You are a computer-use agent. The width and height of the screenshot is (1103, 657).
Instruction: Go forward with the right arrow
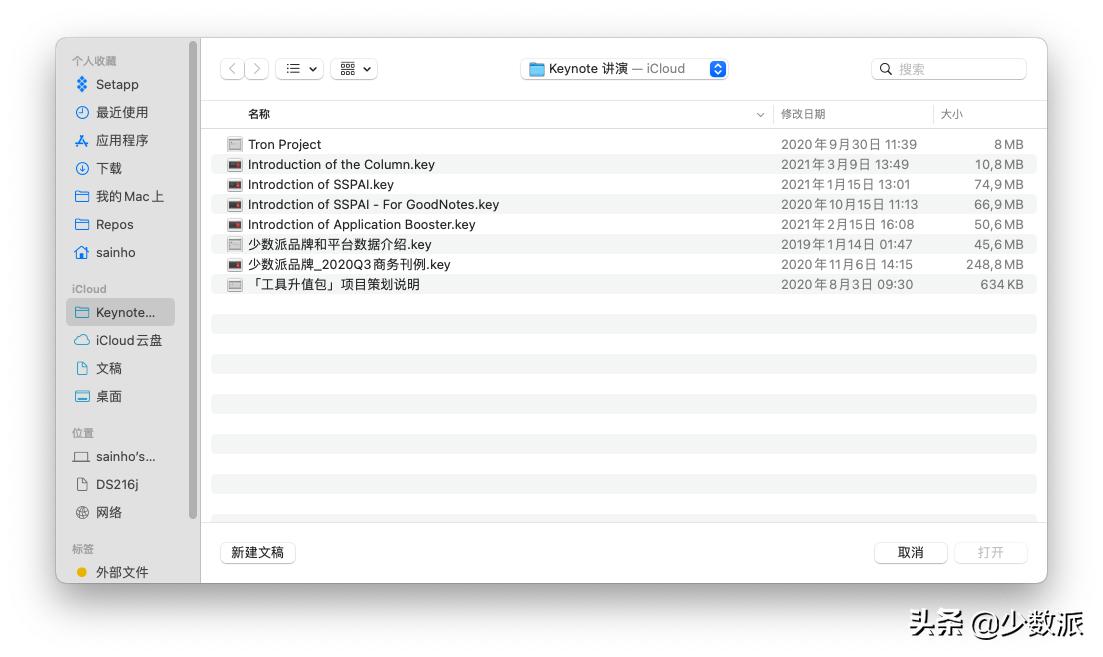pos(257,69)
